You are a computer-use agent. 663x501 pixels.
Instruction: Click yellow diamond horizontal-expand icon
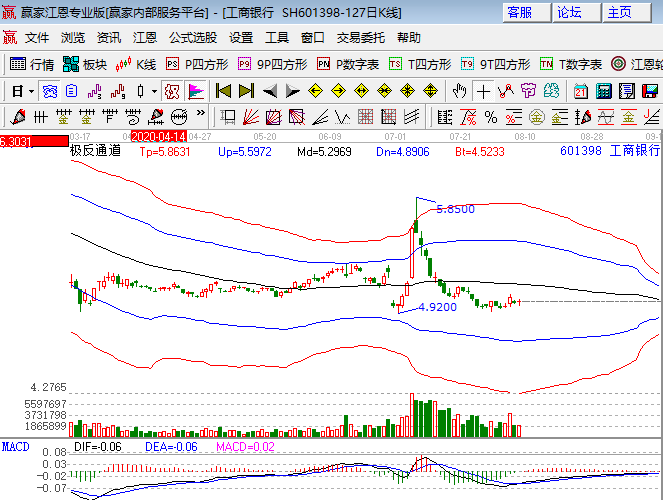tap(362, 91)
